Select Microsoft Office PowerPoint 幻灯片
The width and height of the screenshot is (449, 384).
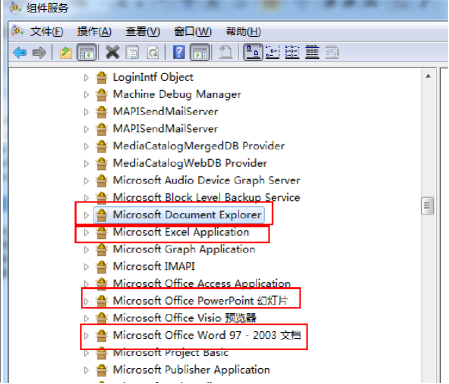click(x=200, y=301)
